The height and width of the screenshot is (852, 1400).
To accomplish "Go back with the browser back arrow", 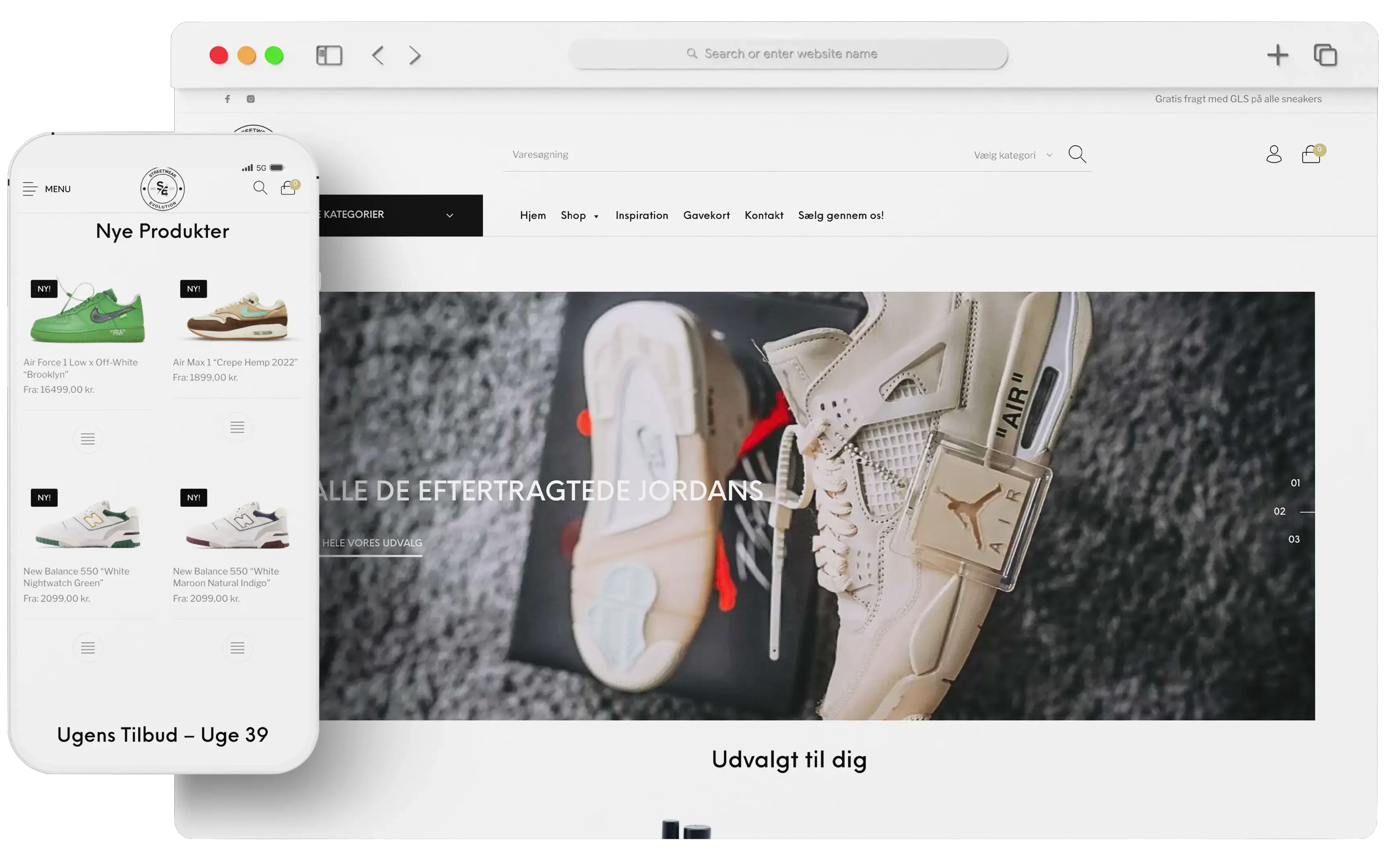I will [x=378, y=56].
